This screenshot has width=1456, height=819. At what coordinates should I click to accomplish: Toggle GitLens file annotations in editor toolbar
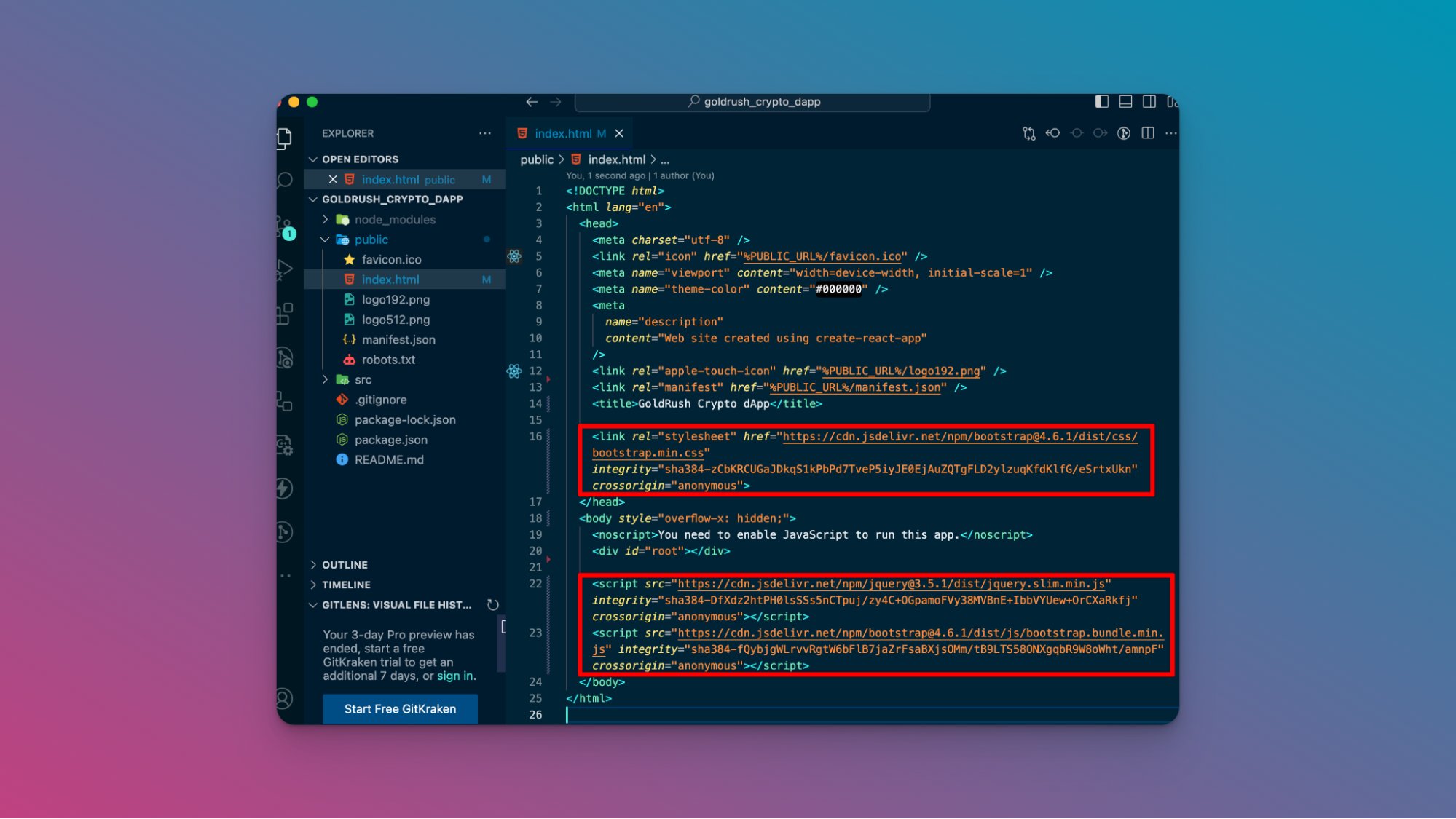coord(1124,133)
